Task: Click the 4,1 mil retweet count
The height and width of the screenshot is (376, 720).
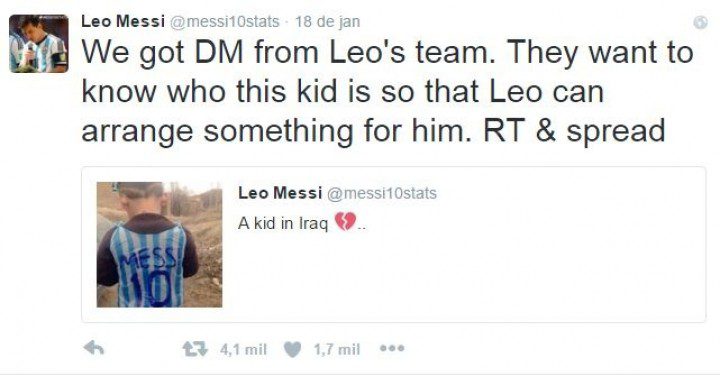Action: 243,350
